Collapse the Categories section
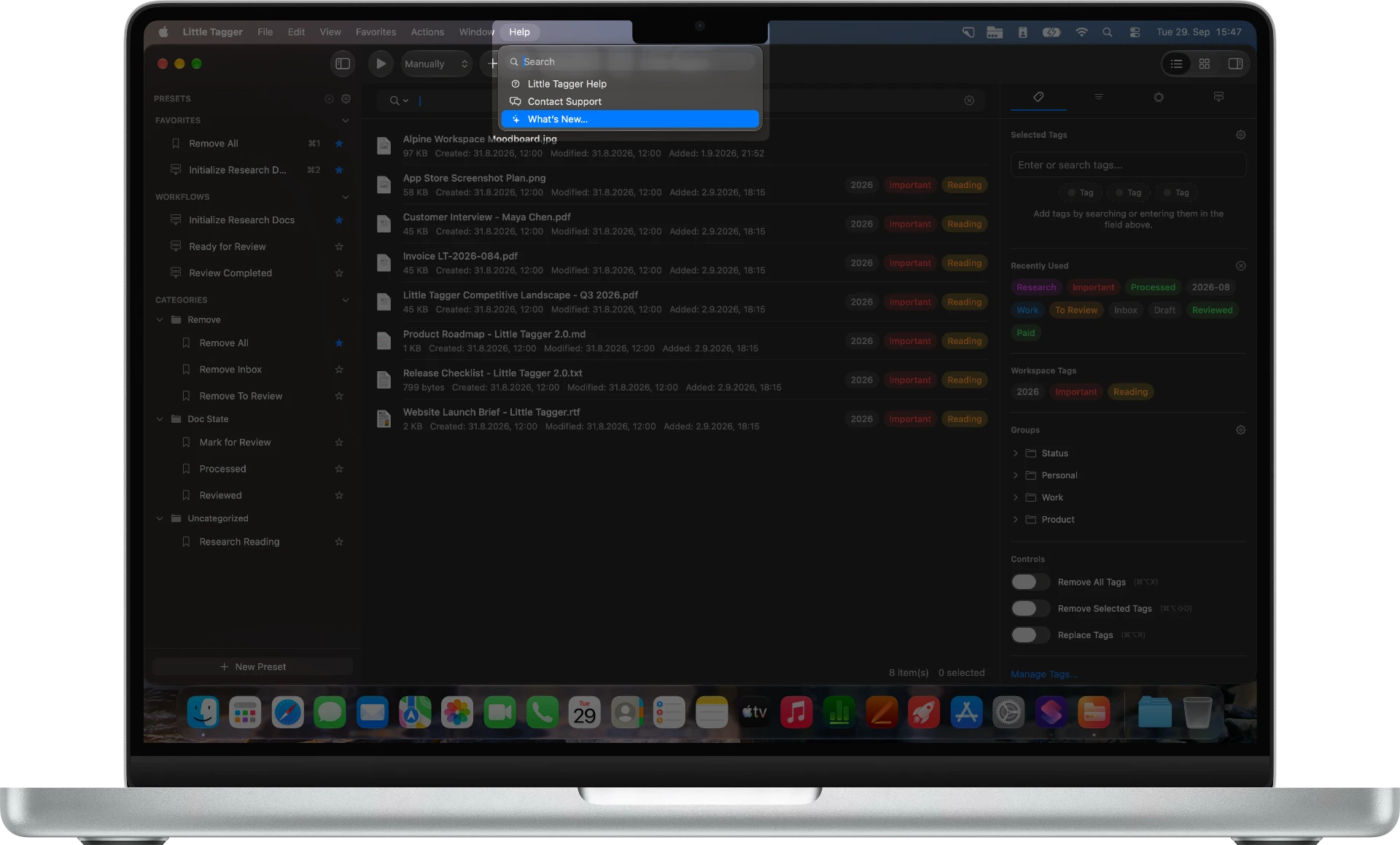The width and height of the screenshot is (1400, 845). coord(346,300)
